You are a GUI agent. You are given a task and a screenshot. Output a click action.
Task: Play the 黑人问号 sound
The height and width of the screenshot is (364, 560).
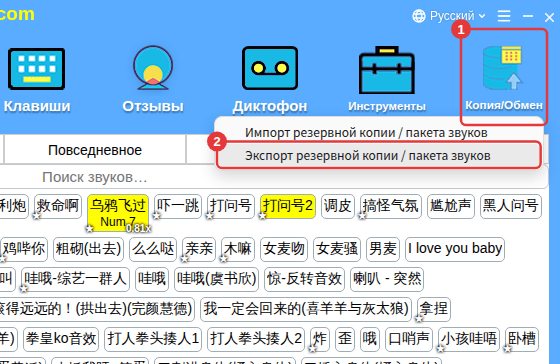point(511,206)
